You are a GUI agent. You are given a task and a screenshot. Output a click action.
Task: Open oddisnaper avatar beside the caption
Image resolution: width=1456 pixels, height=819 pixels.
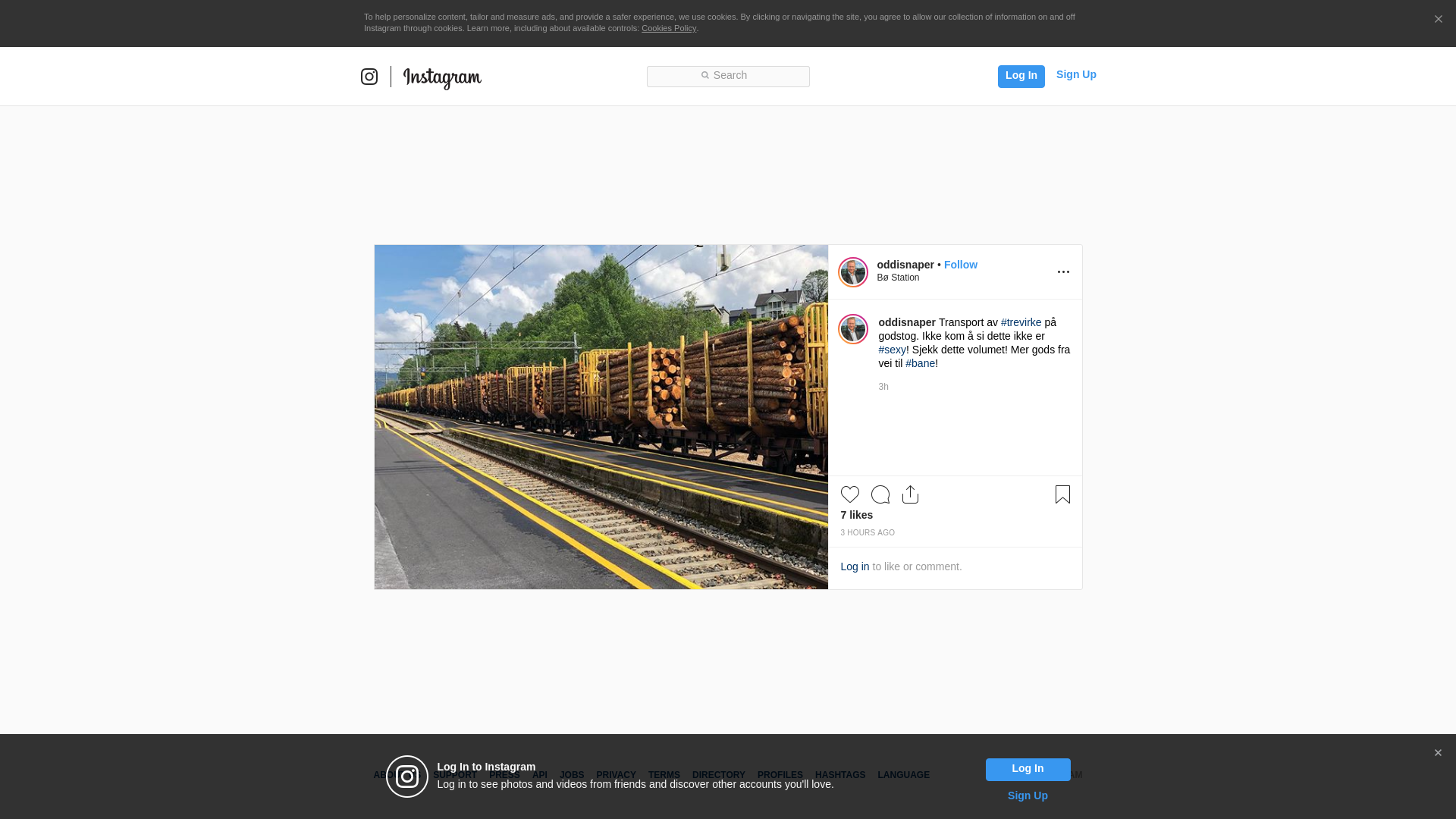tap(853, 329)
